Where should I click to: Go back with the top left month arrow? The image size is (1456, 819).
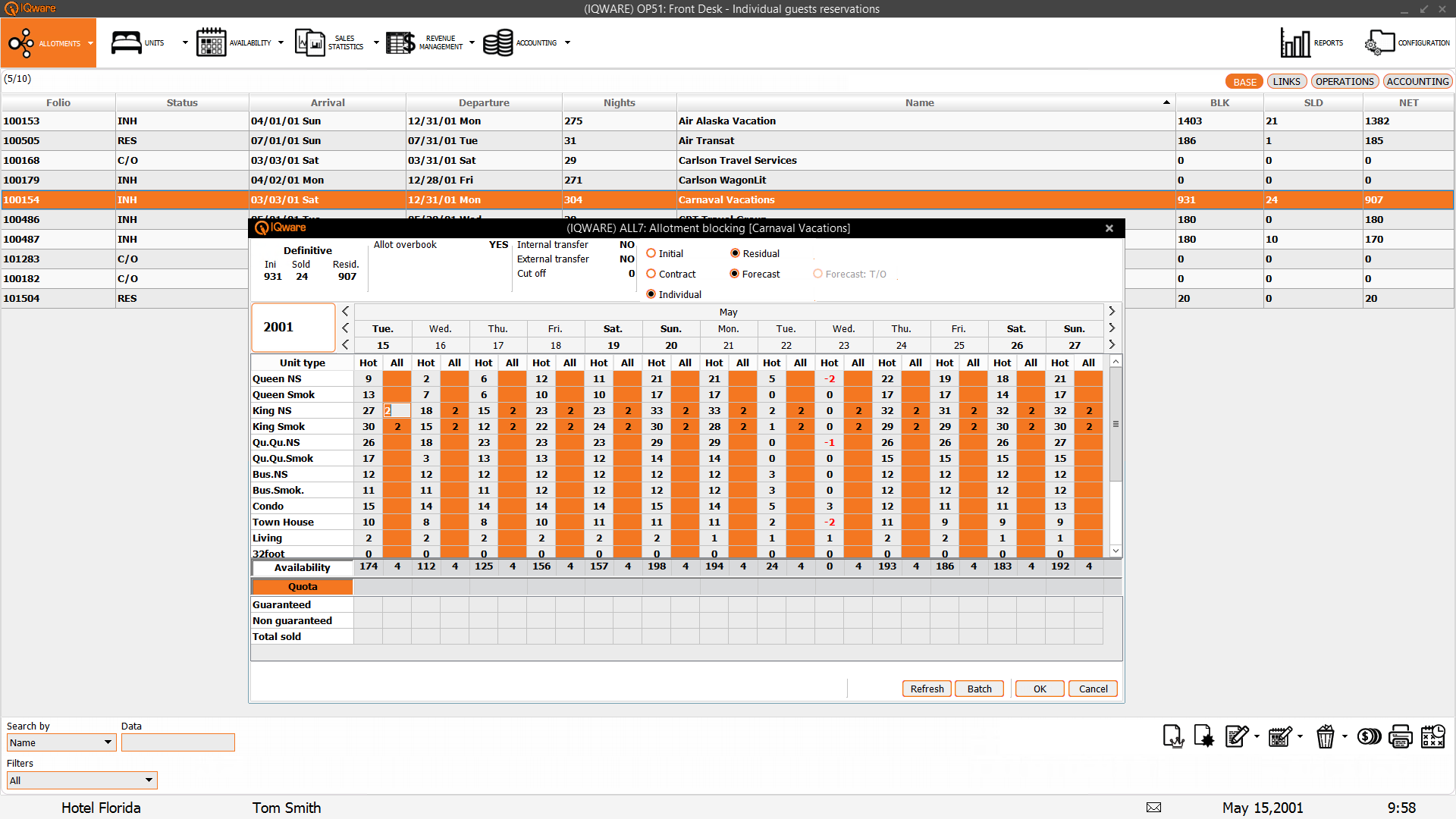click(345, 312)
